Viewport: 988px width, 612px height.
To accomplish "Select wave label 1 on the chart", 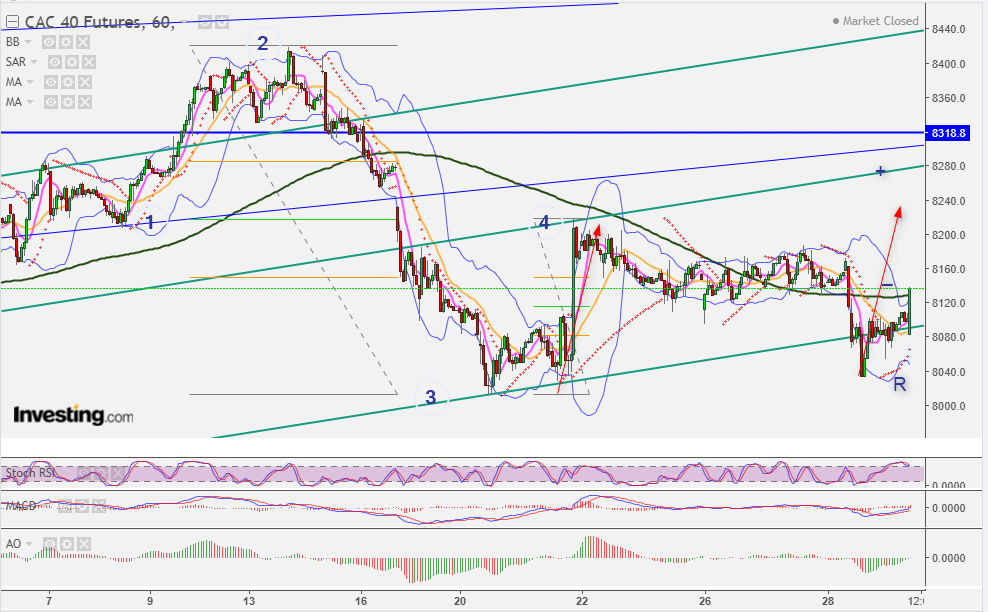I will pos(150,222).
